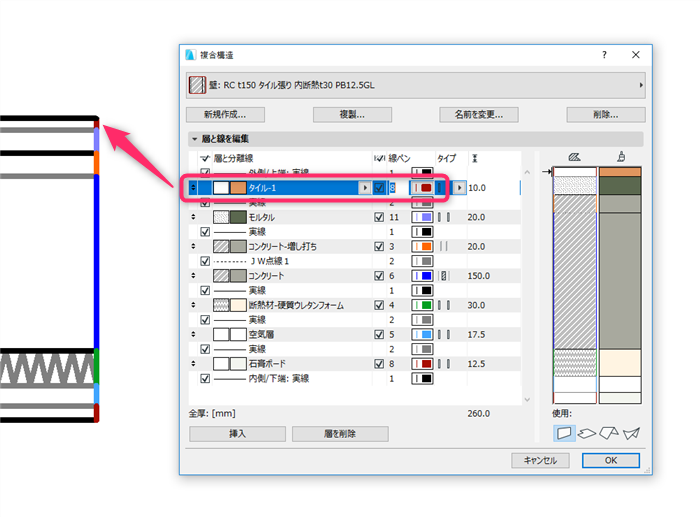Click the 空気層 light blue pen swatch
700x517 pixels.
[x=422, y=334]
